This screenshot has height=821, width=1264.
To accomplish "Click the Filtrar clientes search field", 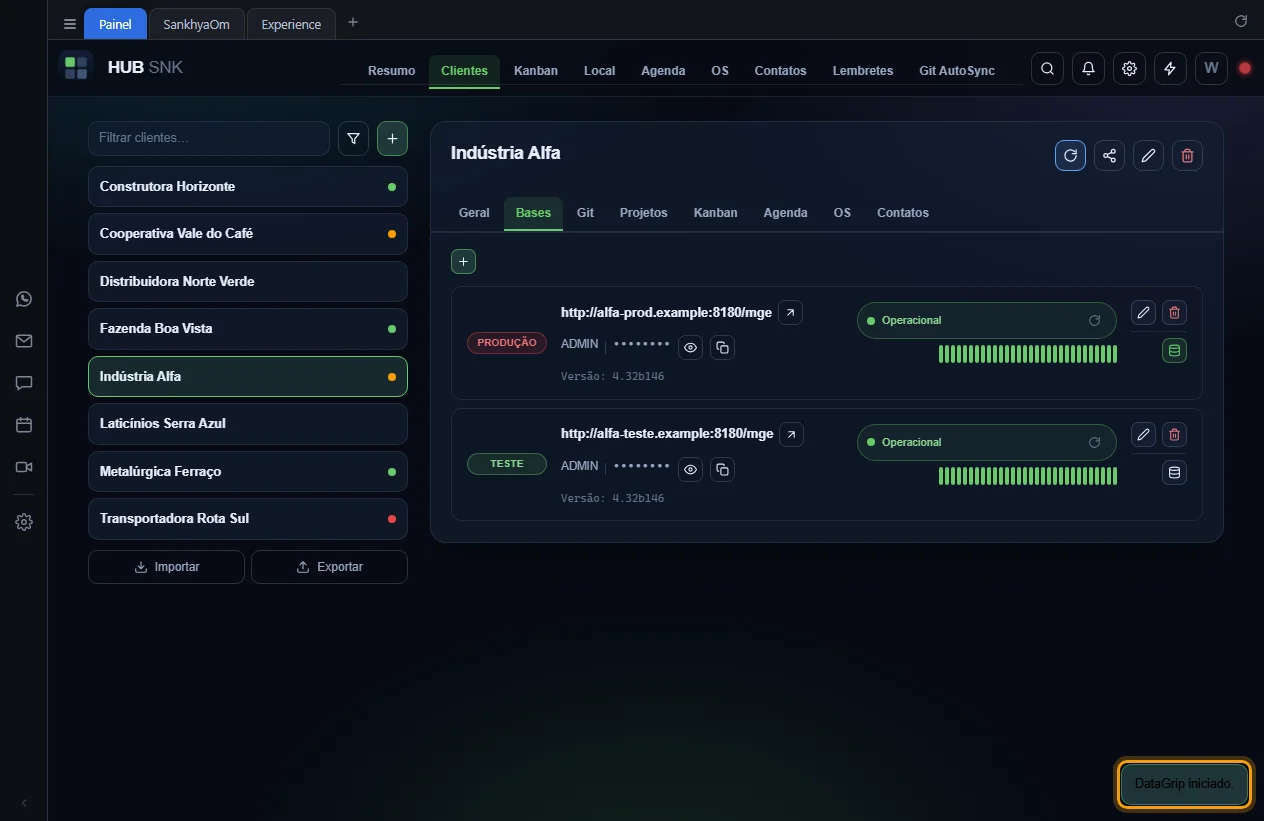I will click(209, 138).
